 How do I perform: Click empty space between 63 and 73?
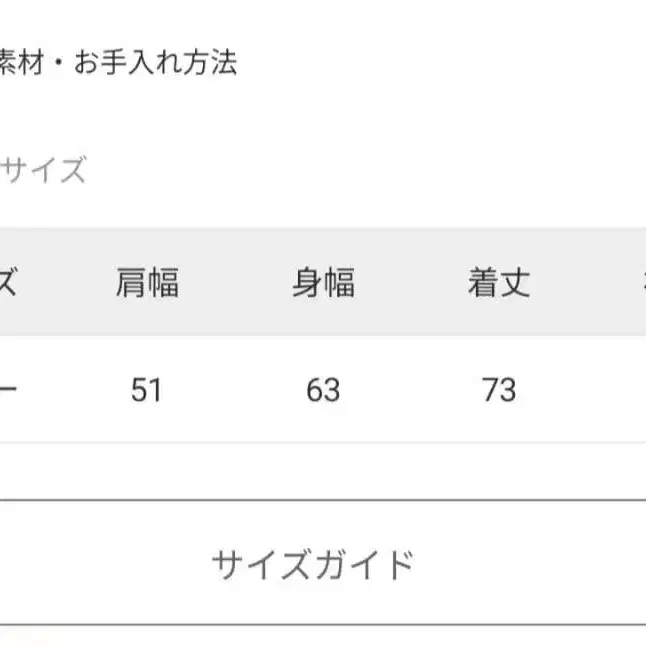point(411,389)
